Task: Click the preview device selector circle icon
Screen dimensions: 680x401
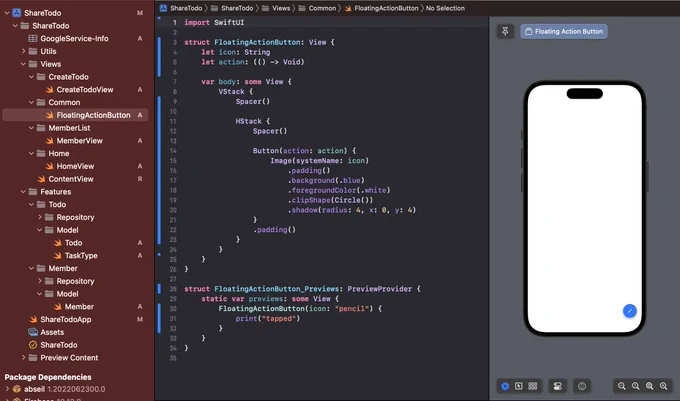Action: (x=582, y=386)
